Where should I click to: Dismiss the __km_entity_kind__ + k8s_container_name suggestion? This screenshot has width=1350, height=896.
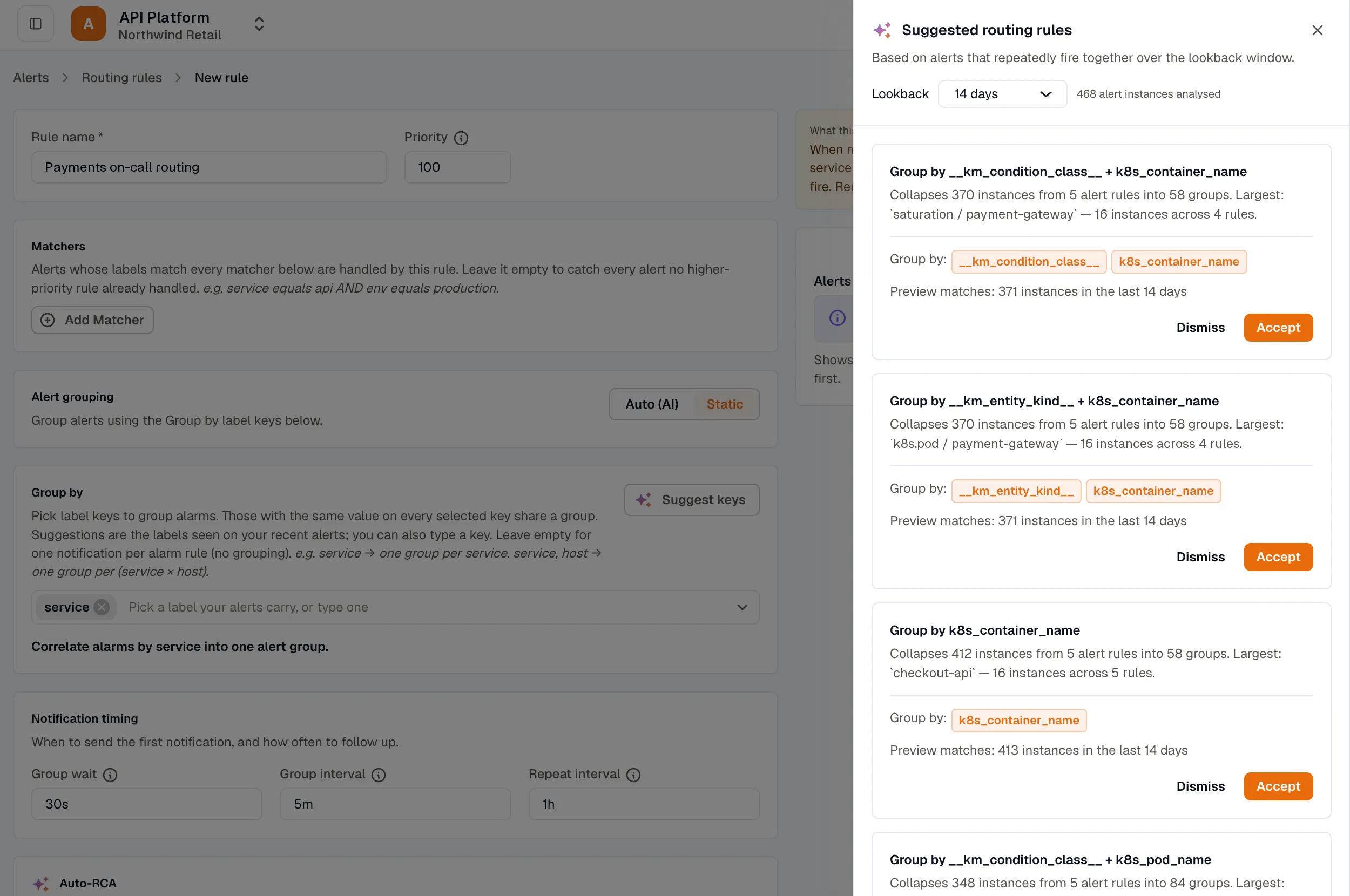coord(1200,556)
